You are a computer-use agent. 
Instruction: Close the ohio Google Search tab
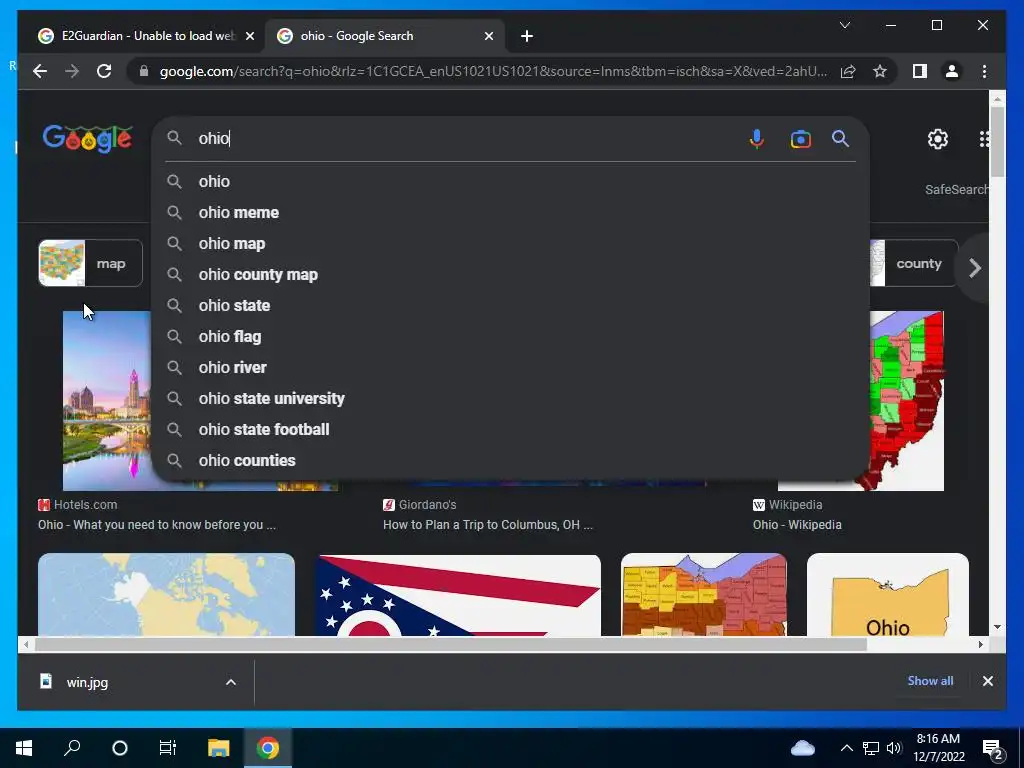click(488, 36)
